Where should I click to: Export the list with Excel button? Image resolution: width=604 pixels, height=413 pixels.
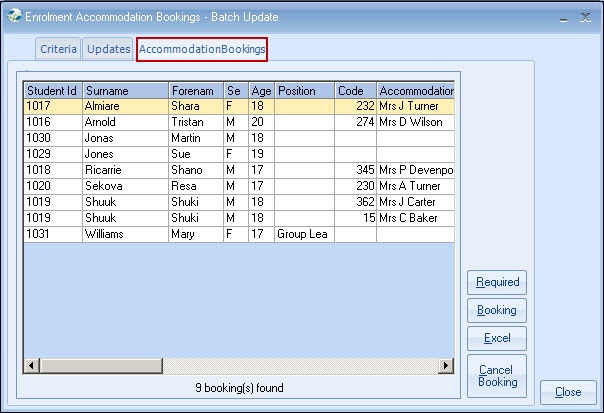tap(497, 338)
